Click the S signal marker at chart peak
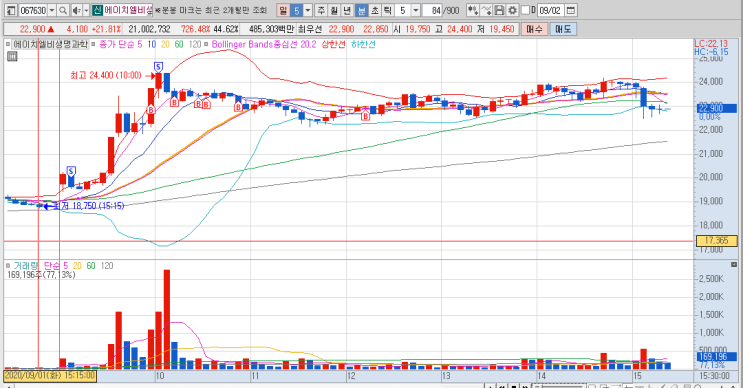743x388 pixels. [158, 67]
